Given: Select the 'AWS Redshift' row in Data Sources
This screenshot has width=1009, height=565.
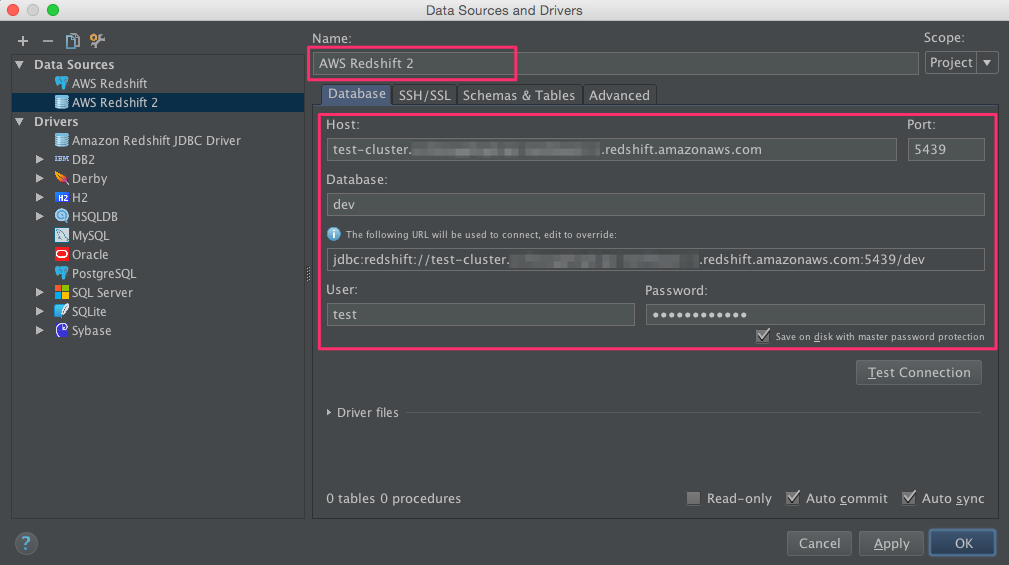Looking at the screenshot, I should 158,83.
